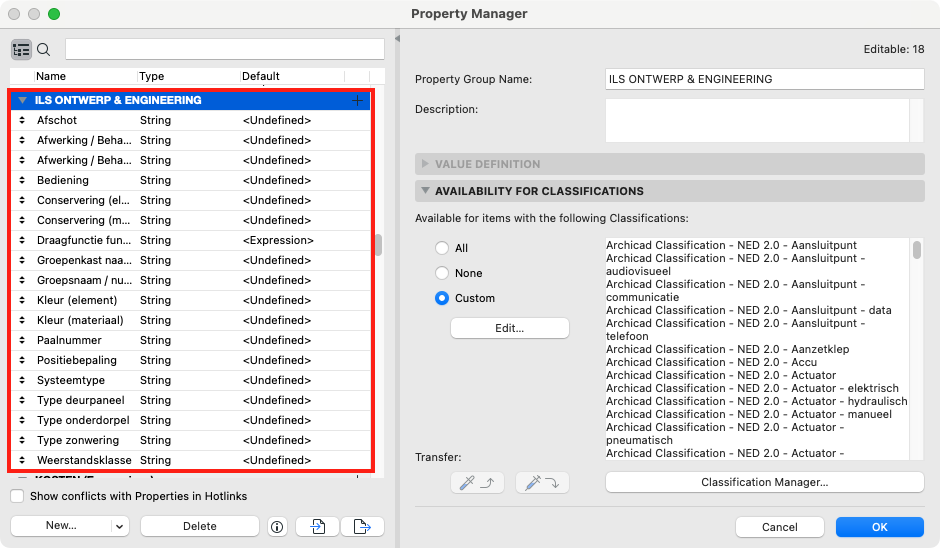Image resolution: width=940 pixels, height=548 pixels.
Task: Click reorder handle of Weerstandsklasse row
Action: (22, 460)
